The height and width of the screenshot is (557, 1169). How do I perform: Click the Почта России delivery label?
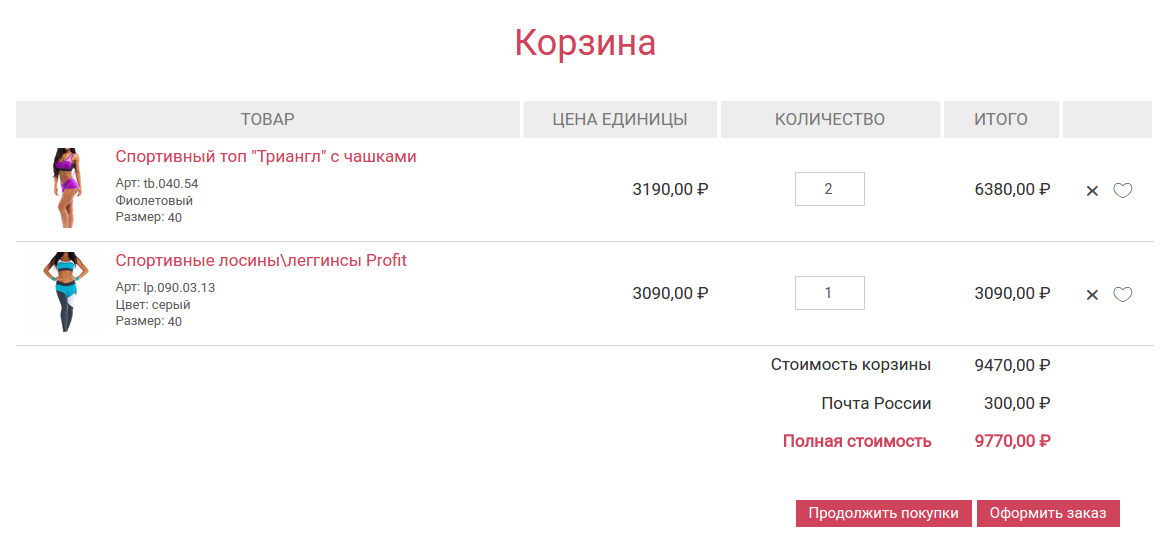[876, 404]
